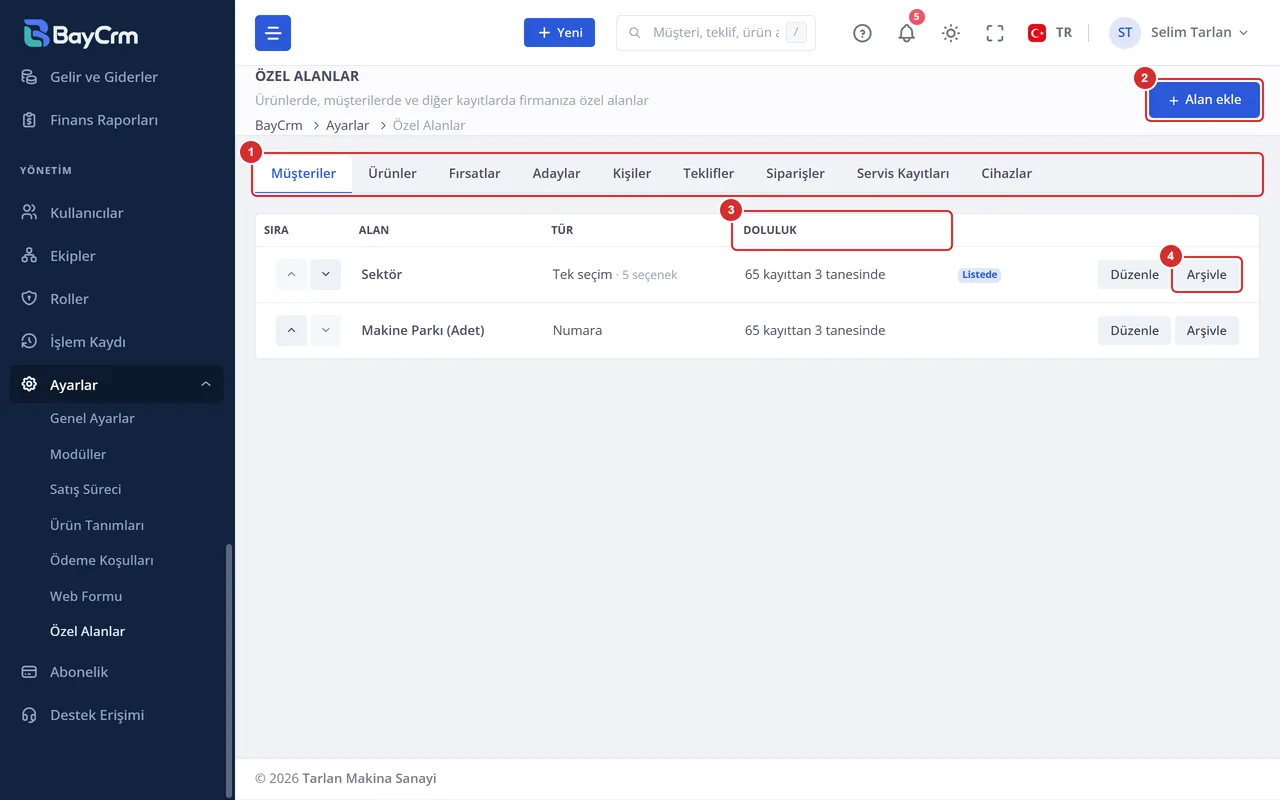Viewport: 1280px width, 800px height.
Task: Switch to the Fırsatlar tab
Action: (474, 174)
